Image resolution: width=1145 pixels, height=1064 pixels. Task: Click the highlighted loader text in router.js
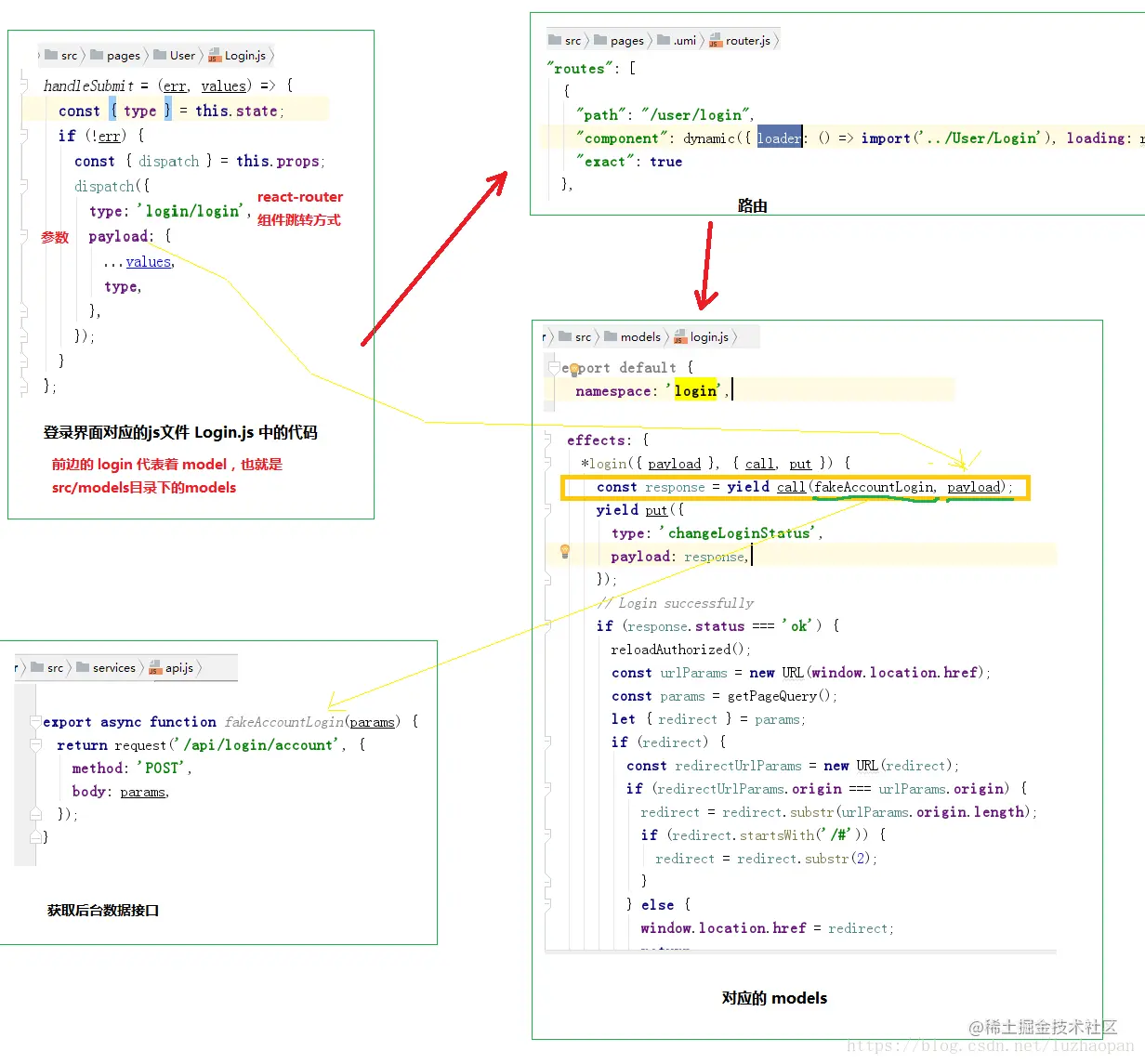coord(779,138)
